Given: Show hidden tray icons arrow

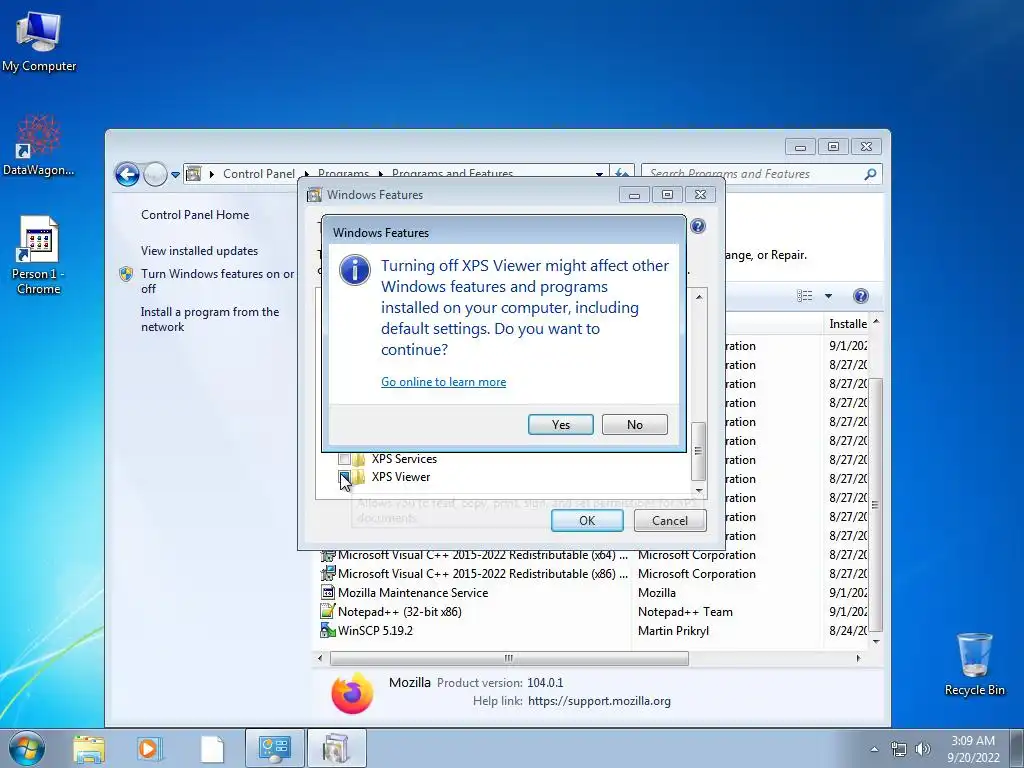Looking at the screenshot, I should point(874,749).
